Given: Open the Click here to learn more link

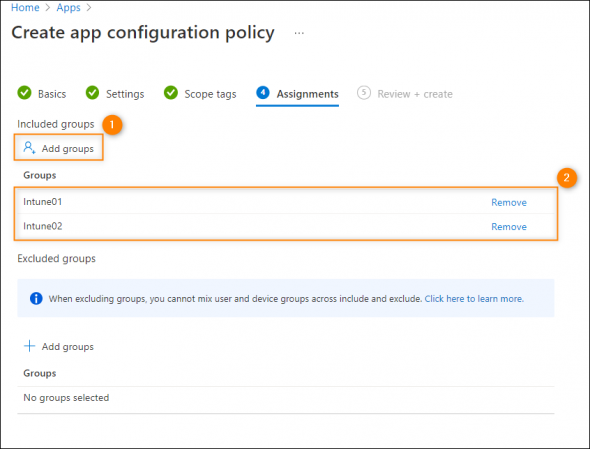Looking at the screenshot, I should click(x=474, y=299).
